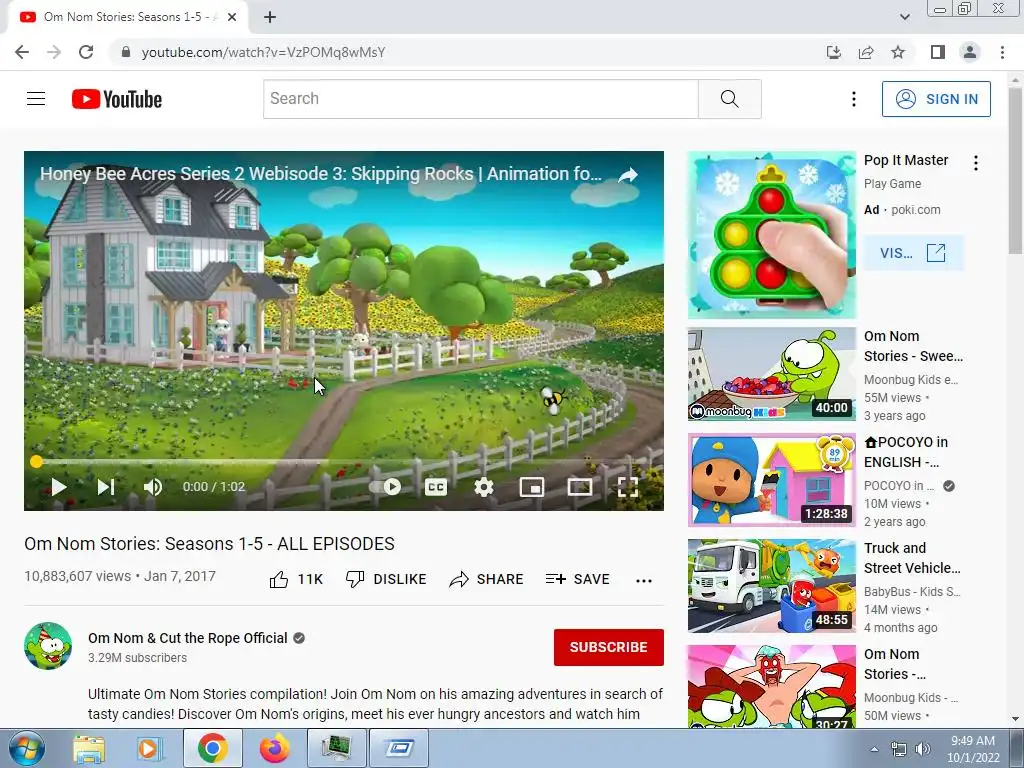1024x768 pixels.
Task: Open Chrome three-dot menu
Action: click(1002, 52)
